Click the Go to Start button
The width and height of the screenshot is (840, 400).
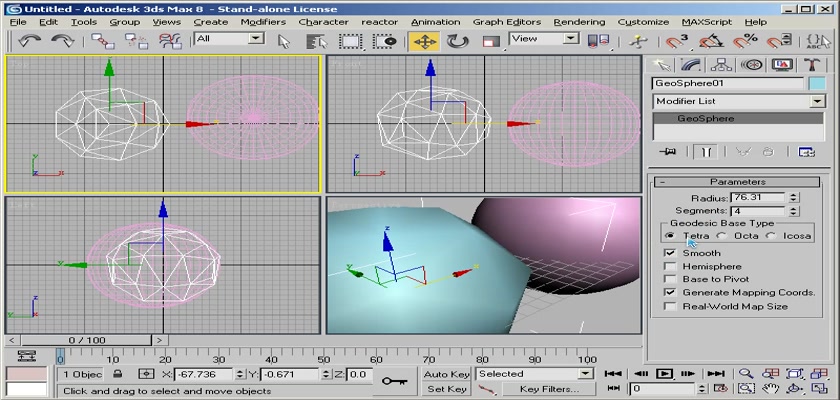point(613,374)
